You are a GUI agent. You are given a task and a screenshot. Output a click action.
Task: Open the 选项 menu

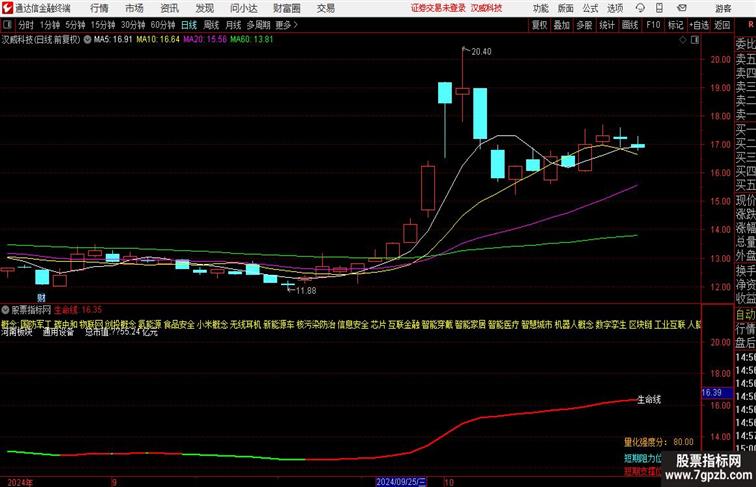(x=615, y=8)
